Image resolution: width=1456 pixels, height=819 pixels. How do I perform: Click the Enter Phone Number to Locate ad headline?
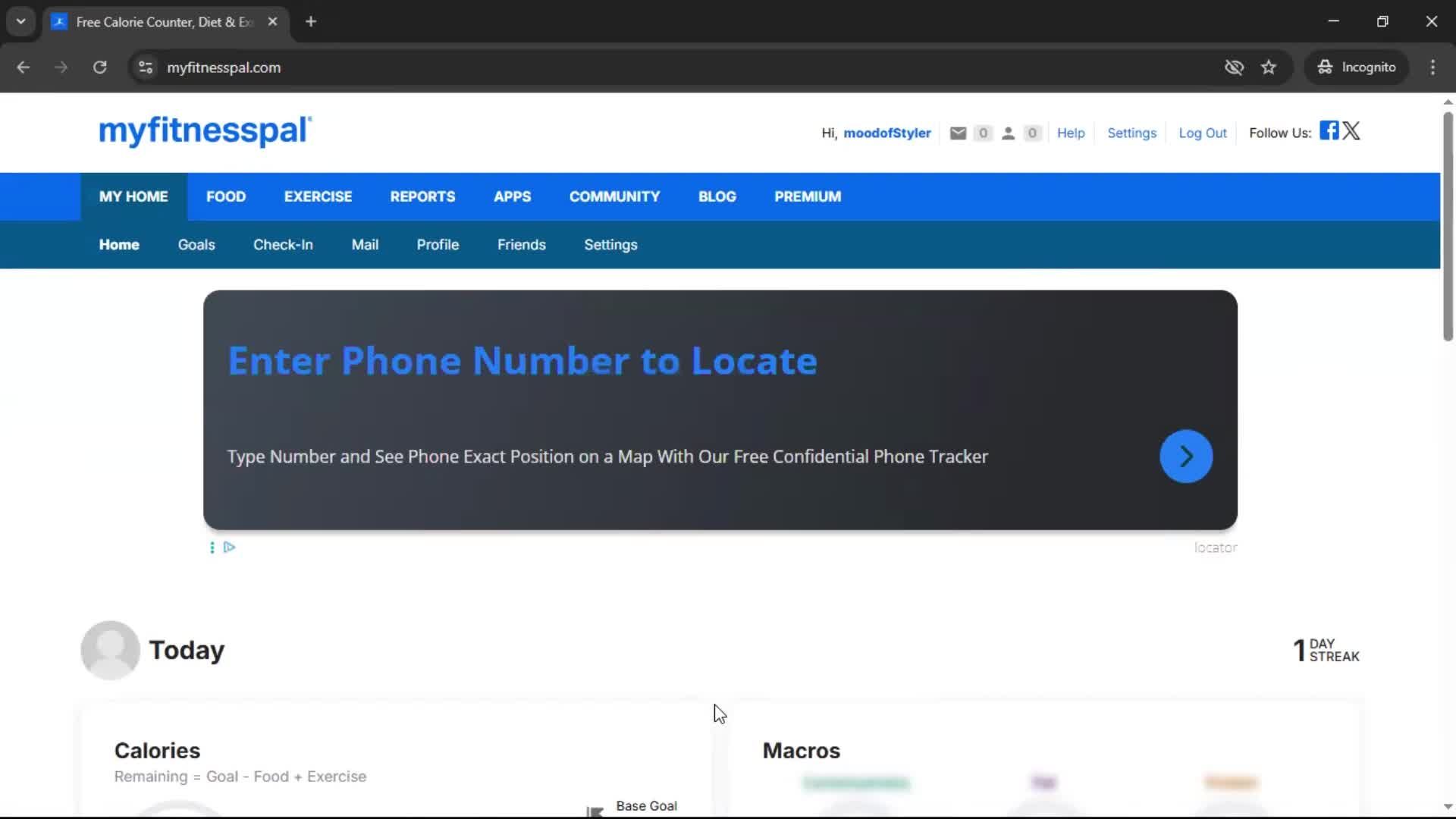pos(522,361)
